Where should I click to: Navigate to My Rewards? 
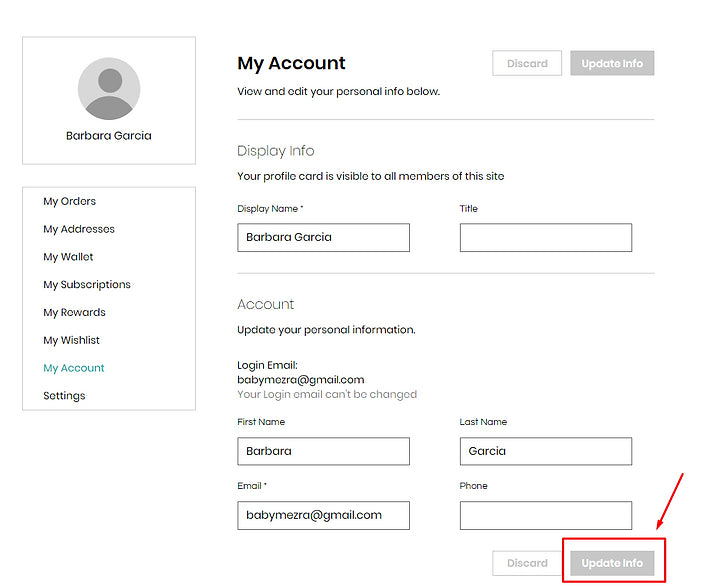point(74,312)
